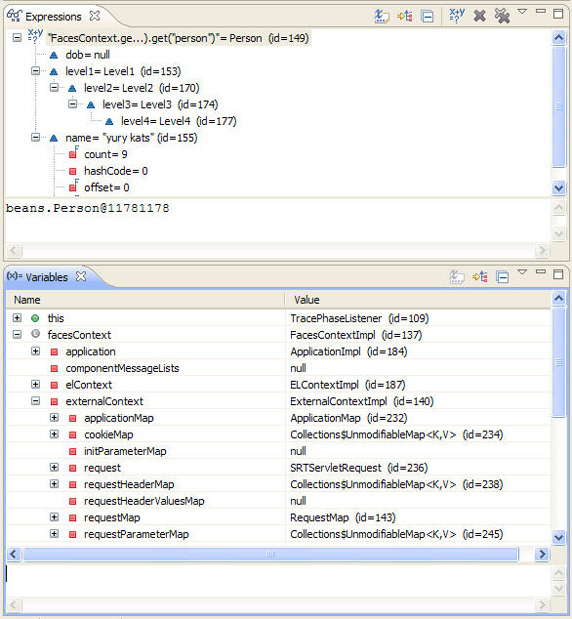572x619 pixels.
Task: Expand the request entry
Action: 54,467
